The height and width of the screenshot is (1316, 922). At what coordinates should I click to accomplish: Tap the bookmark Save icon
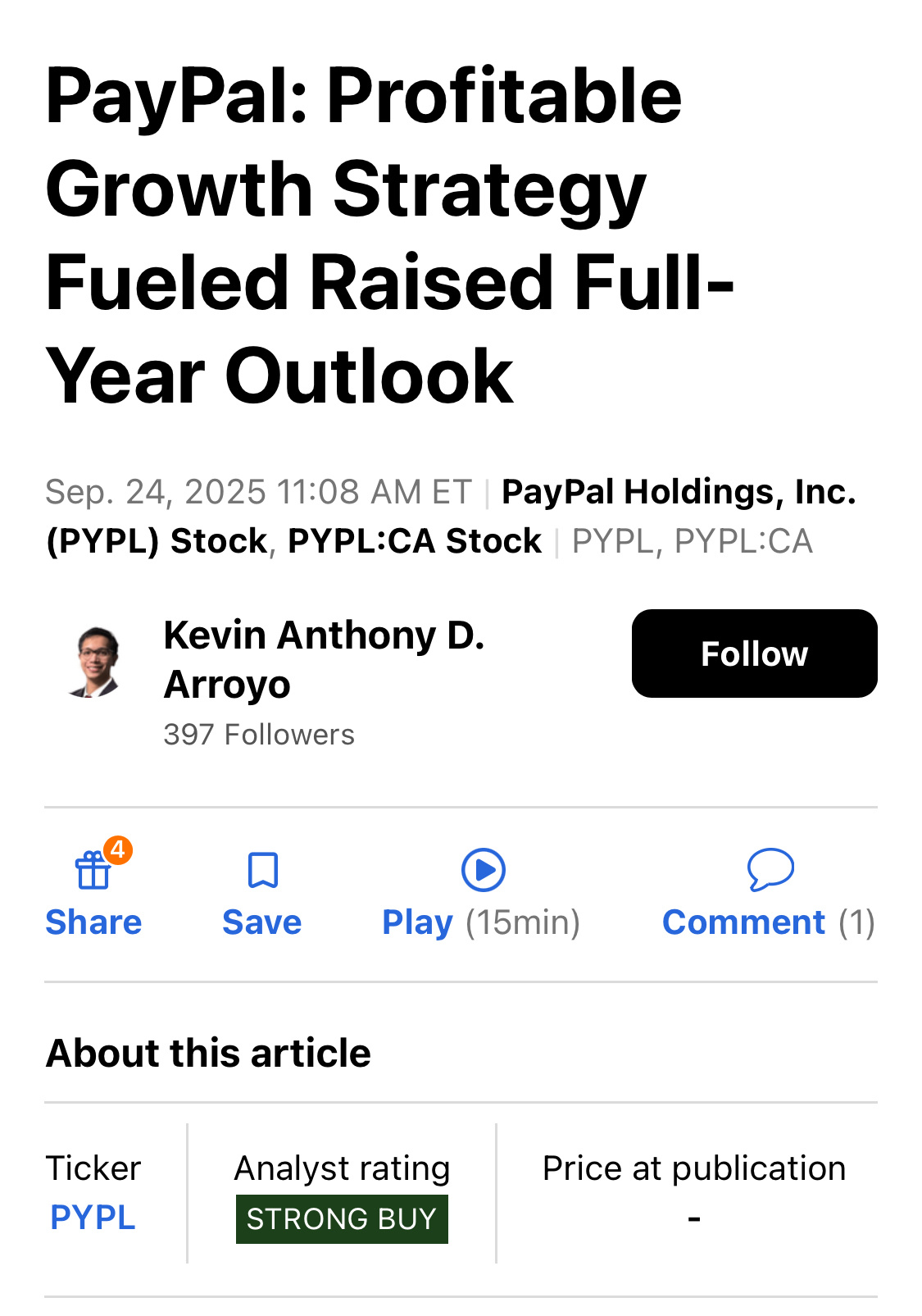coord(262,870)
